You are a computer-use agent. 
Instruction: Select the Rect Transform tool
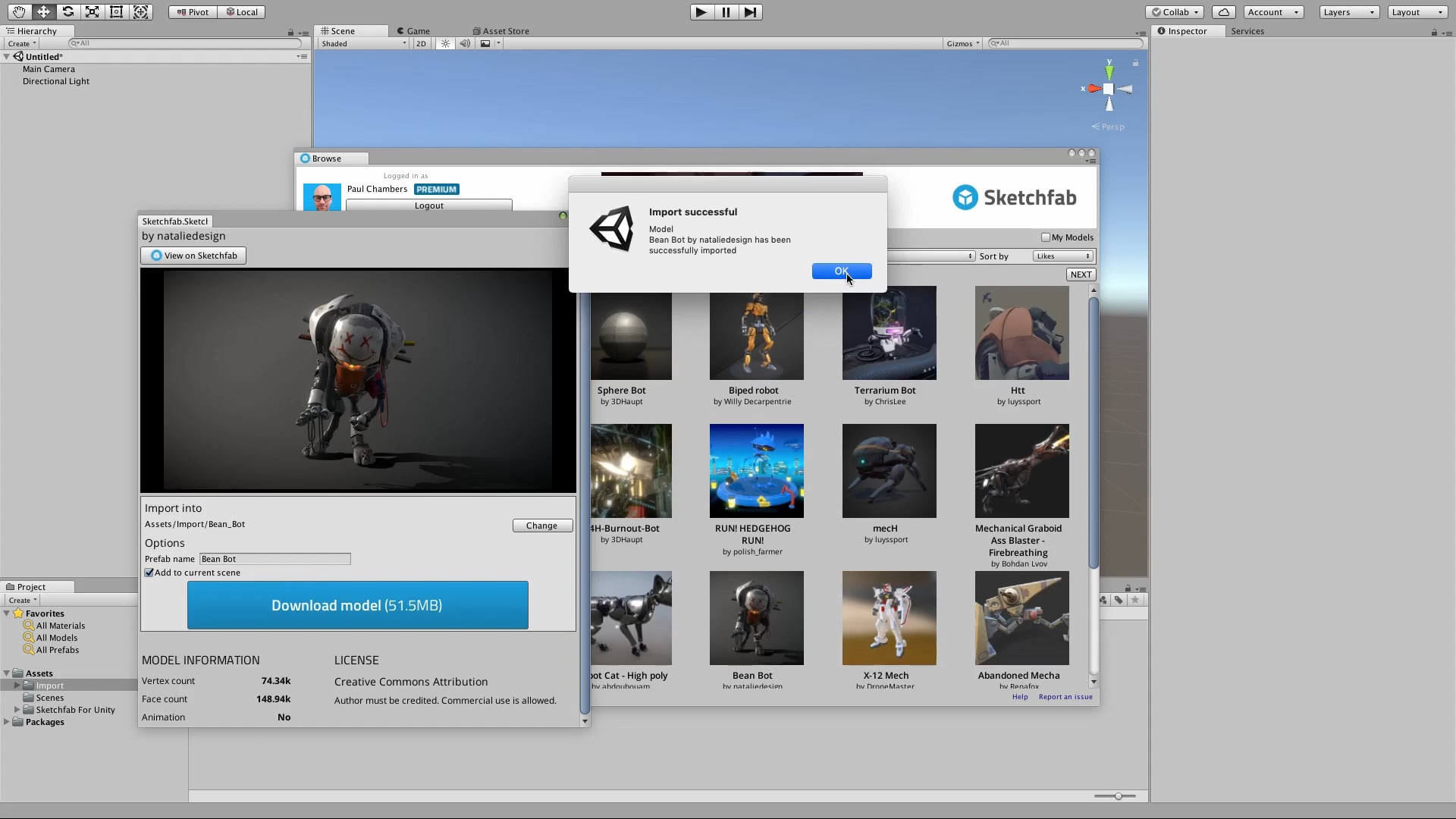tap(116, 11)
